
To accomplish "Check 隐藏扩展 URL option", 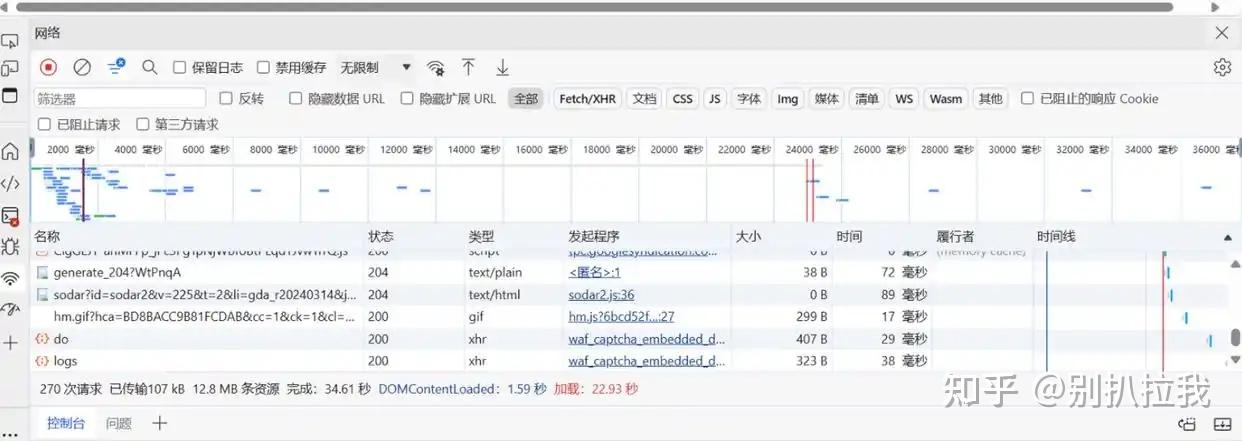I will 407,98.
